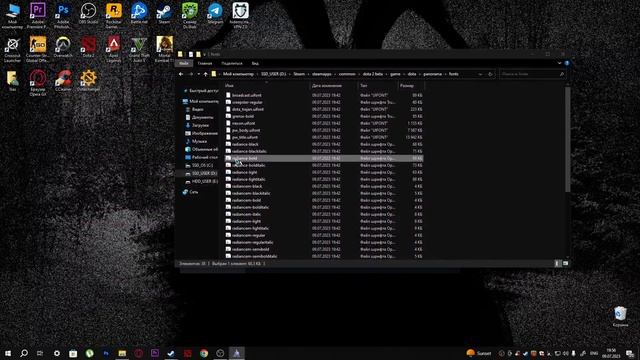640x360 pixels.
Task: Open the Поделиться ribbon tab
Action: coord(232,63)
